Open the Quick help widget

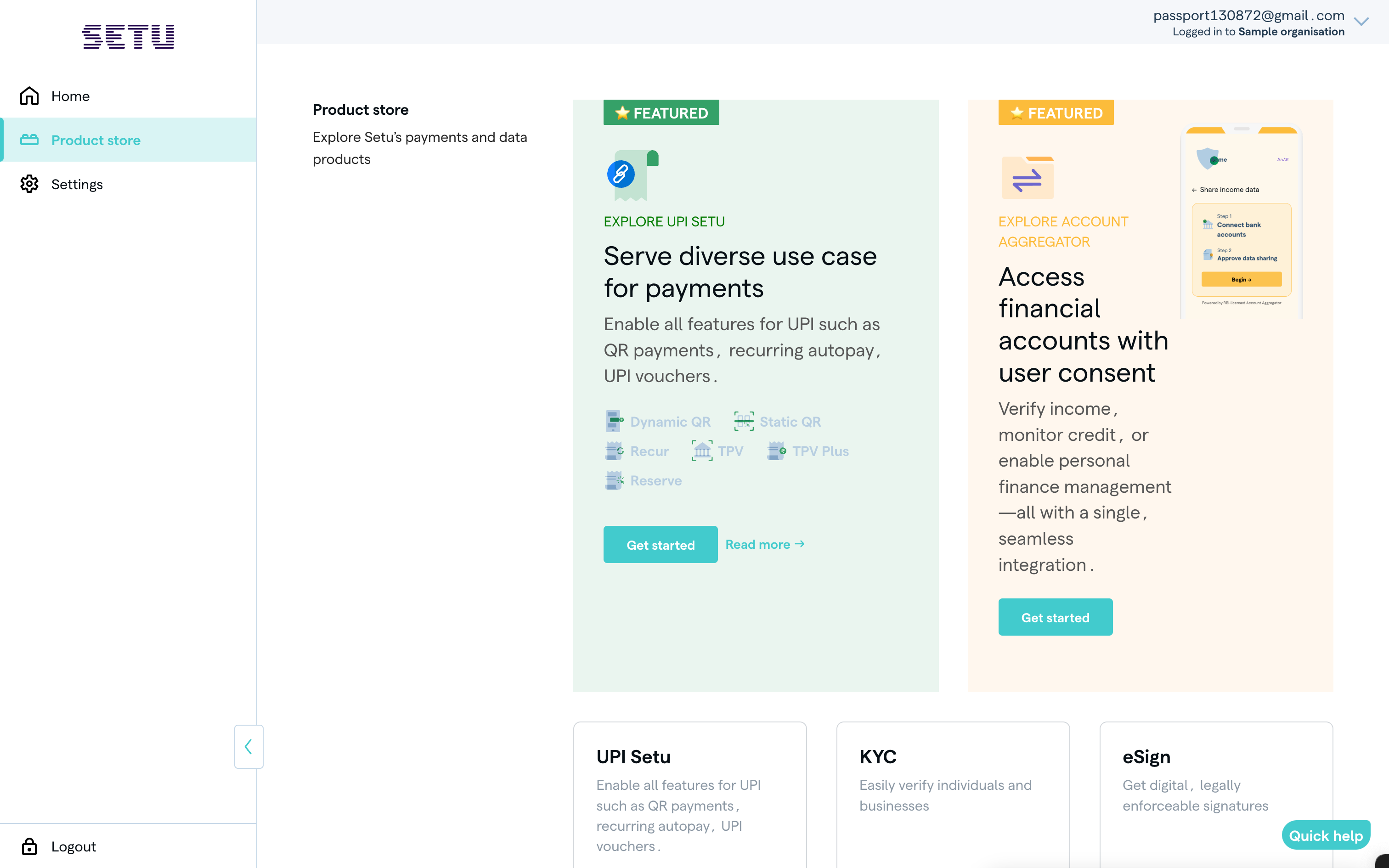pos(1325,835)
